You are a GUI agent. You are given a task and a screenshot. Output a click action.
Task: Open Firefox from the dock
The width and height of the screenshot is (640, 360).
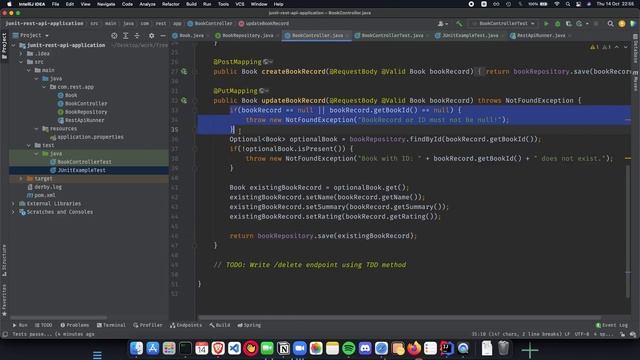point(414,348)
